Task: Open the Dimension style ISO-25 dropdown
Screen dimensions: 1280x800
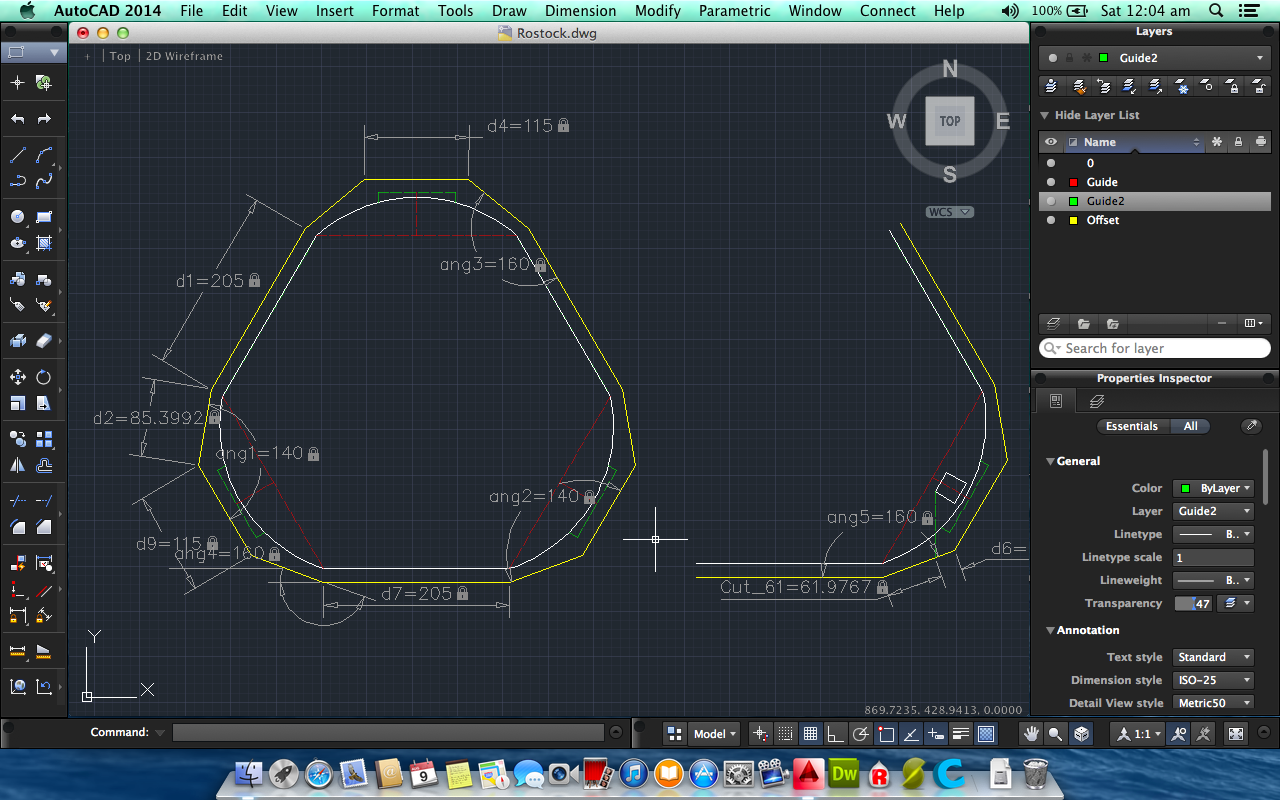Action: click(x=1214, y=680)
